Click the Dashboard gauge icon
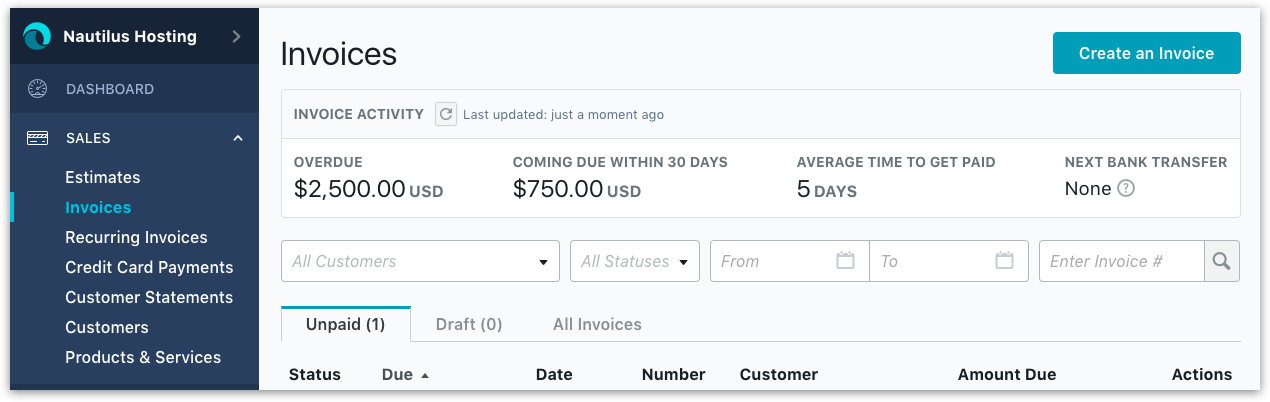The height and width of the screenshot is (402, 1270). coord(37,89)
